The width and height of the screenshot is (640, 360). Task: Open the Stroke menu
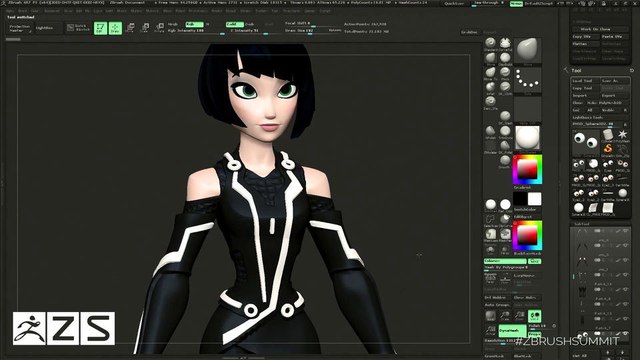[245, 11]
